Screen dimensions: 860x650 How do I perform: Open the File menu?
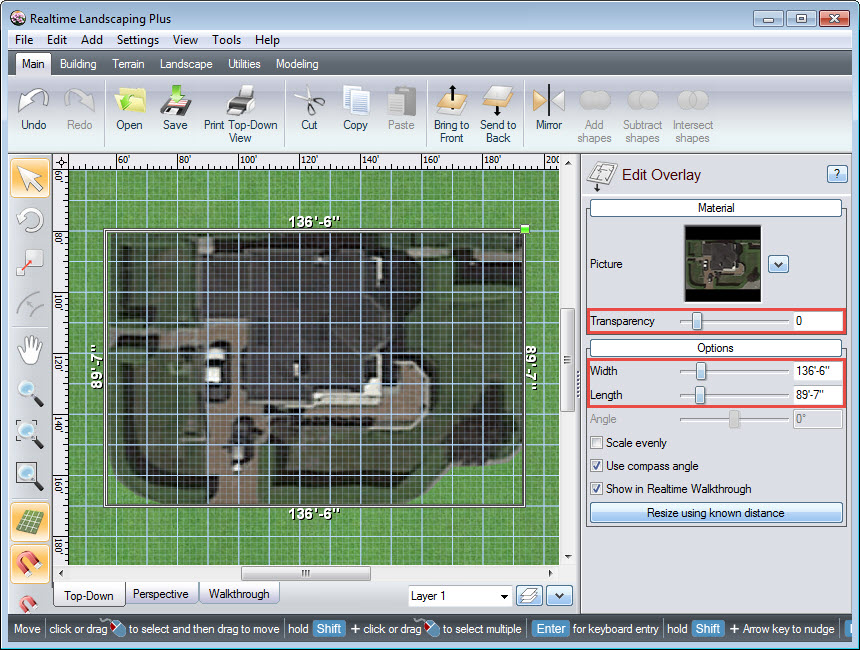(24, 40)
